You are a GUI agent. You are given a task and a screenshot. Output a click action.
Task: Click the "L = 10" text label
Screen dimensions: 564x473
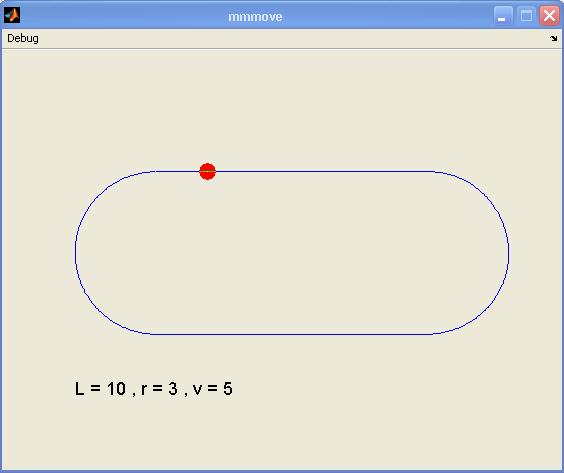point(100,389)
